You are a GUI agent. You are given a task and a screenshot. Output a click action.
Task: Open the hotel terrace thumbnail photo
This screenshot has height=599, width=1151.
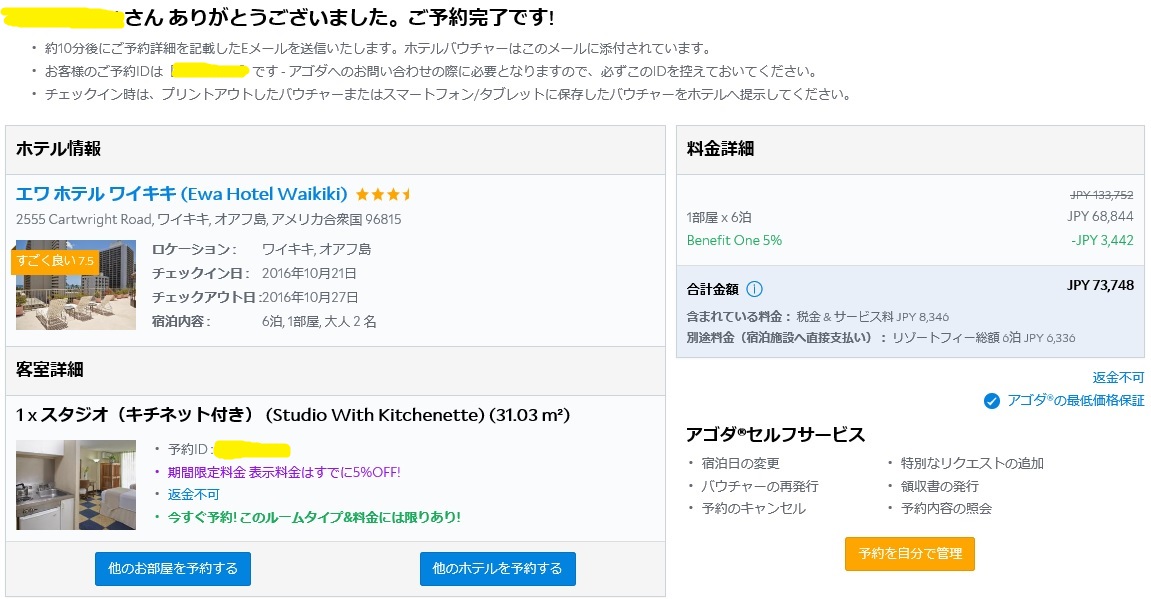pyautogui.click(x=76, y=284)
